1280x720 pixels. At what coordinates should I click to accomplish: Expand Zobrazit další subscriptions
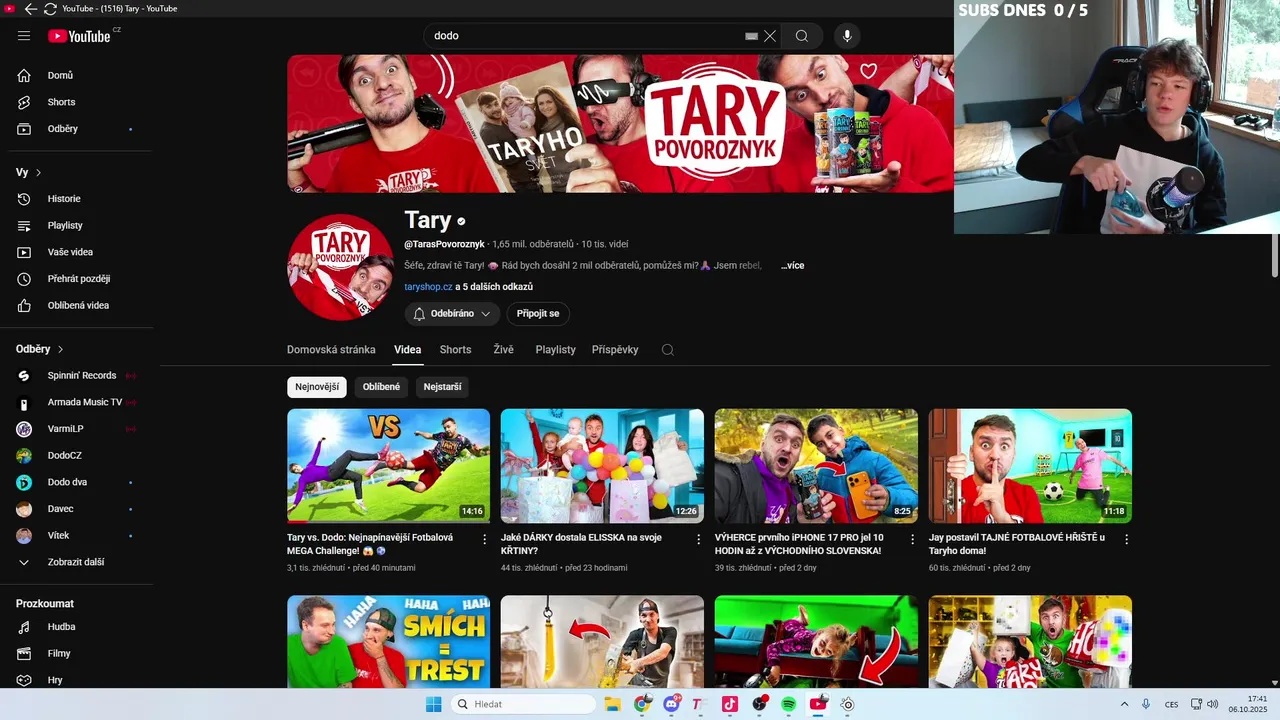point(76,562)
